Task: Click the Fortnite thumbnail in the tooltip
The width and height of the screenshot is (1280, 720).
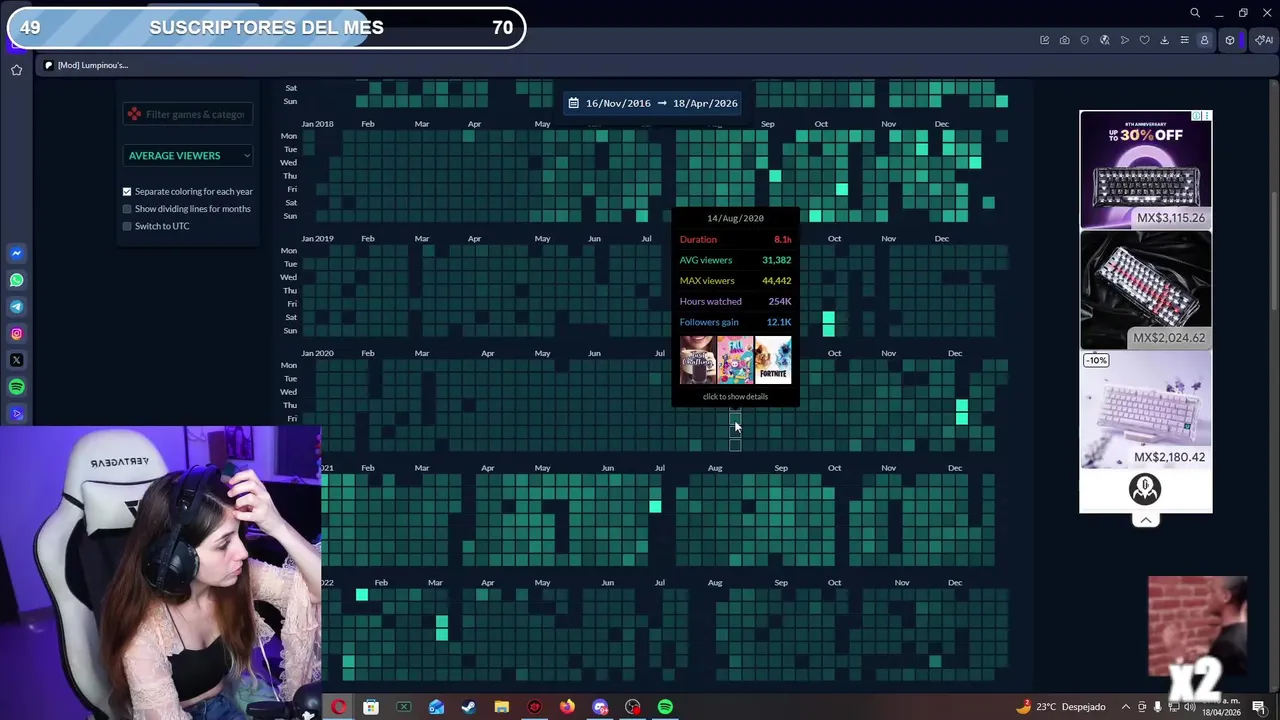Action: (773, 360)
